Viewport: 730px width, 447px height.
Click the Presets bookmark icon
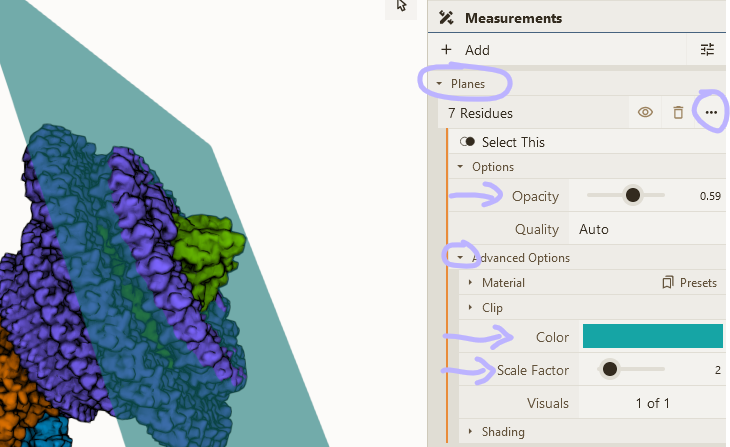coord(668,283)
